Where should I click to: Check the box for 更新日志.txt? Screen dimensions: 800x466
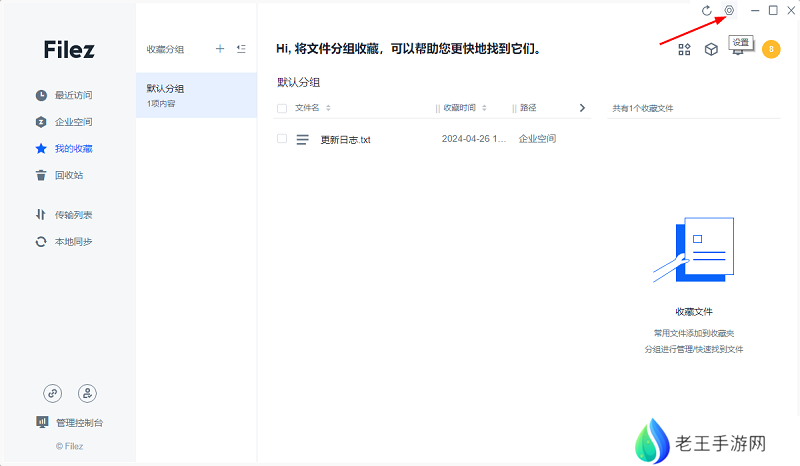[x=282, y=138]
